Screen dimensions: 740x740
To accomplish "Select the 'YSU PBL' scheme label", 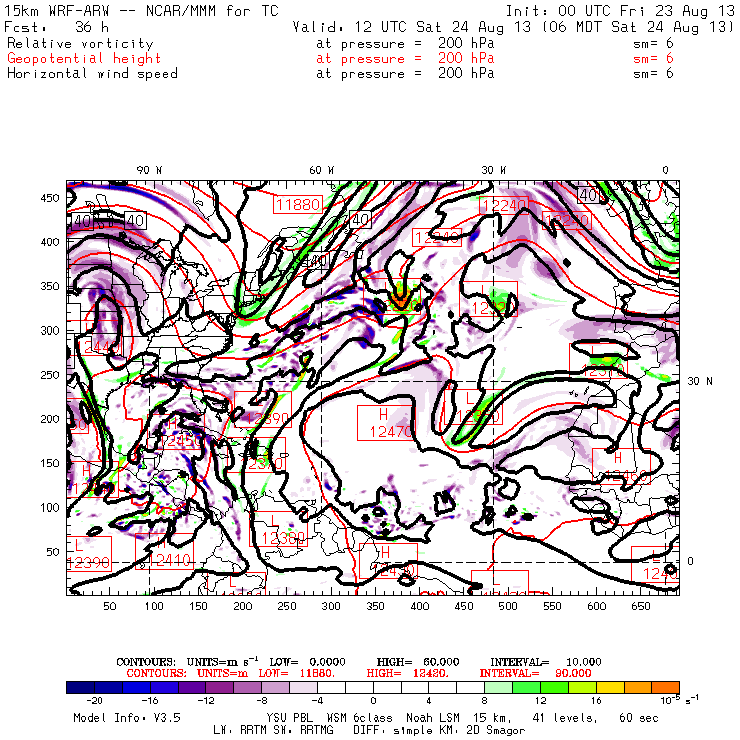I will [289, 718].
